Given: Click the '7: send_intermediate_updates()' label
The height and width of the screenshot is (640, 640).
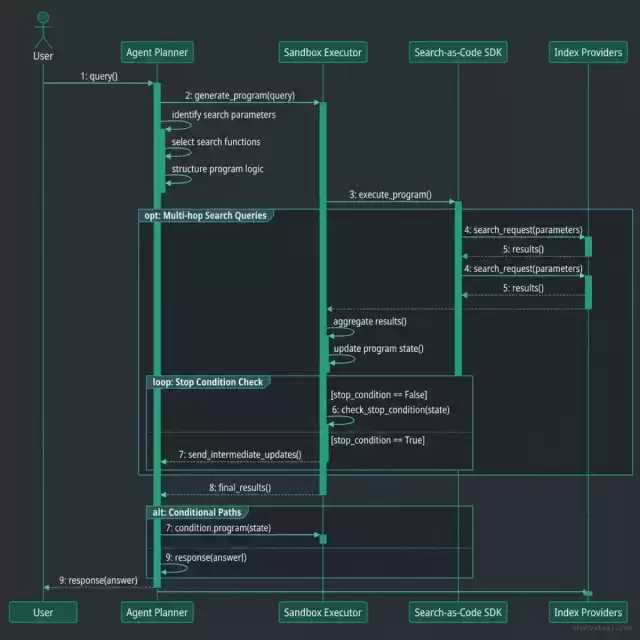Looking at the screenshot, I should (240, 455).
